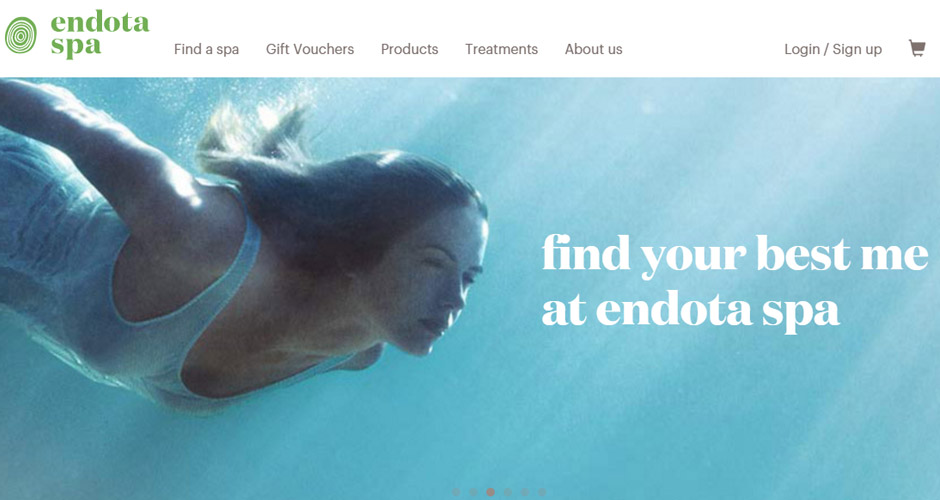The width and height of the screenshot is (940, 500).
Task: Go to Gift Vouchers page
Action: (x=310, y=49)
